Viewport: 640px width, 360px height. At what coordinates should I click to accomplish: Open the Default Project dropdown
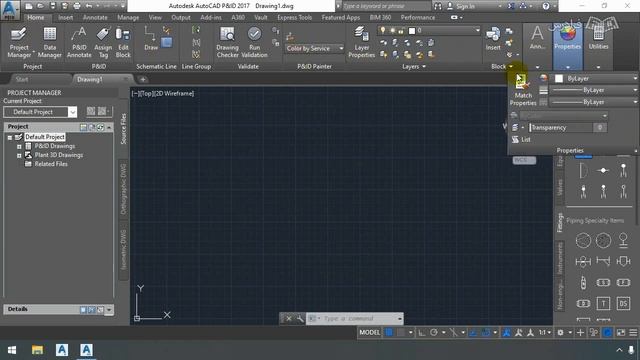40,112
